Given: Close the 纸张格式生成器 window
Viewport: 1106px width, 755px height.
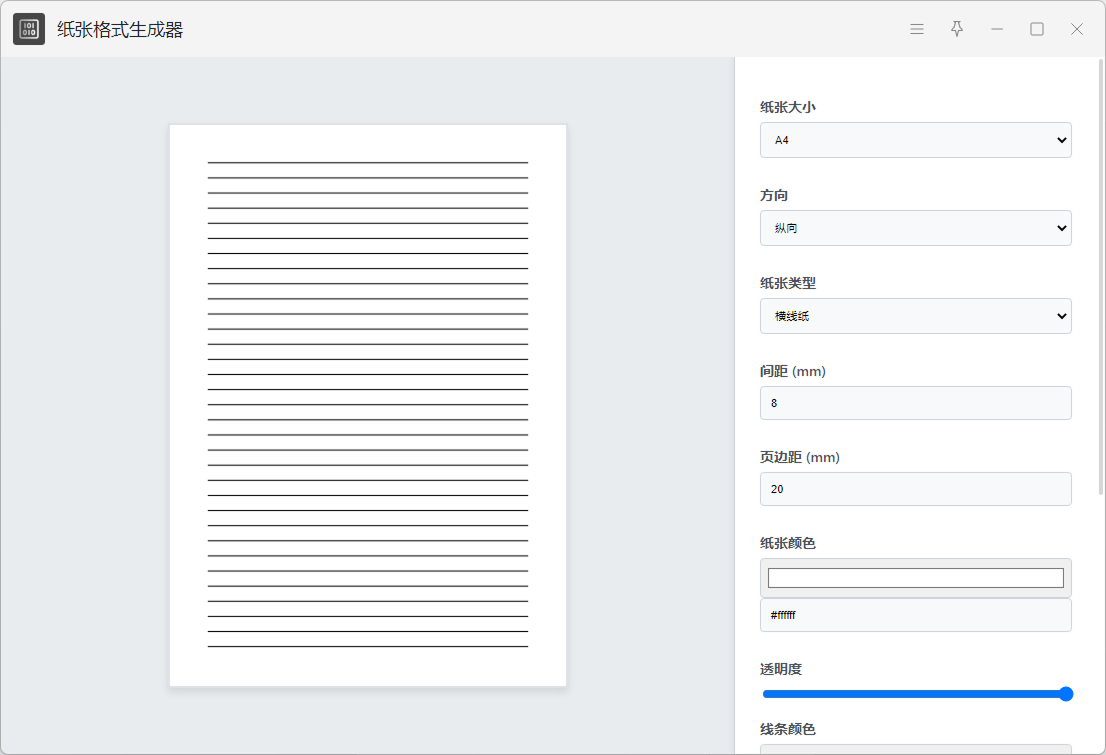Looking at the screenshot, I should click(x=1076, y=29).
